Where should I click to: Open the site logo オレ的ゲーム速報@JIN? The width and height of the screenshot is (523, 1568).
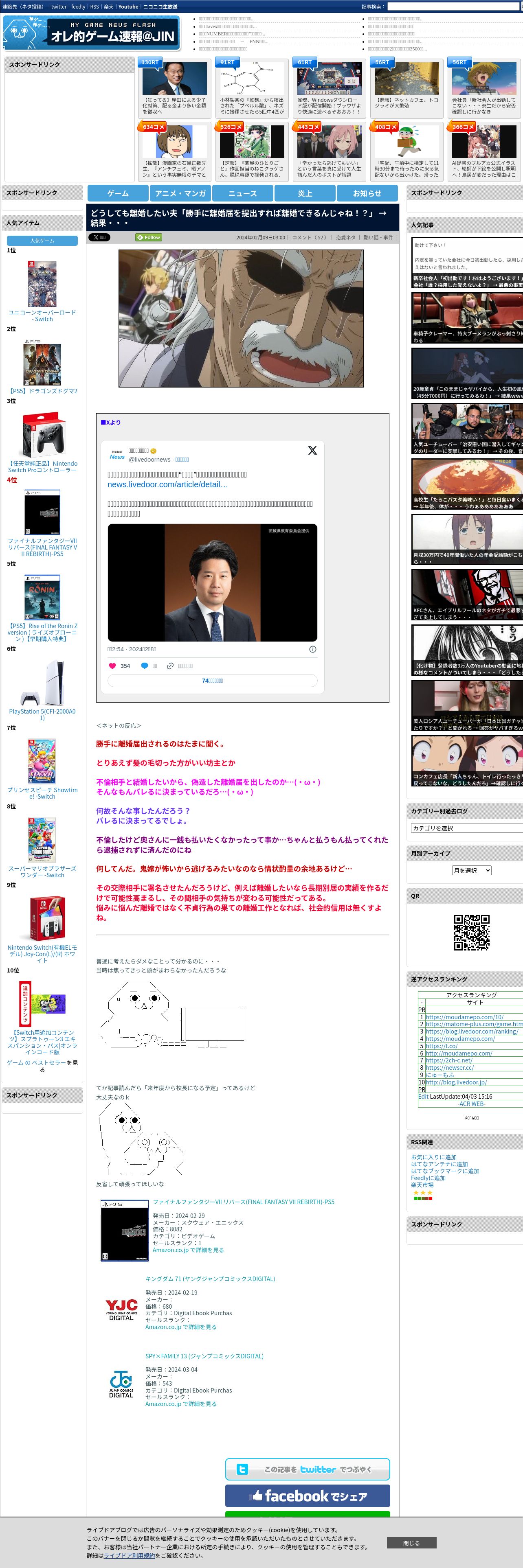(91, 33)
